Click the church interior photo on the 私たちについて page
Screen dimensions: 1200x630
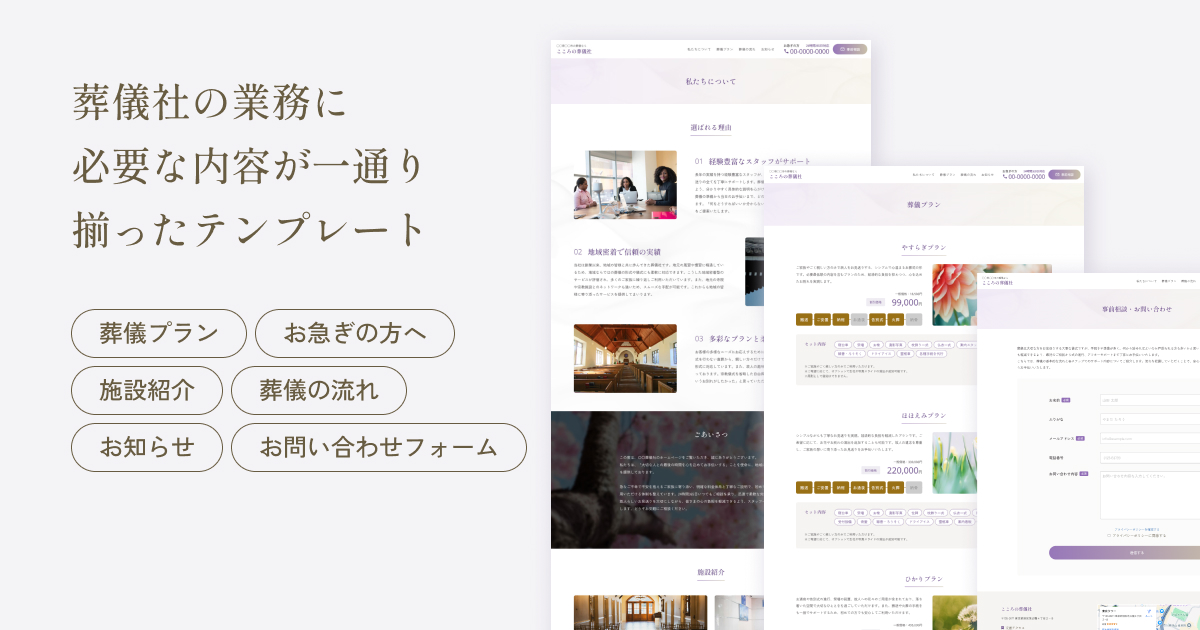[x=625, y=358]
